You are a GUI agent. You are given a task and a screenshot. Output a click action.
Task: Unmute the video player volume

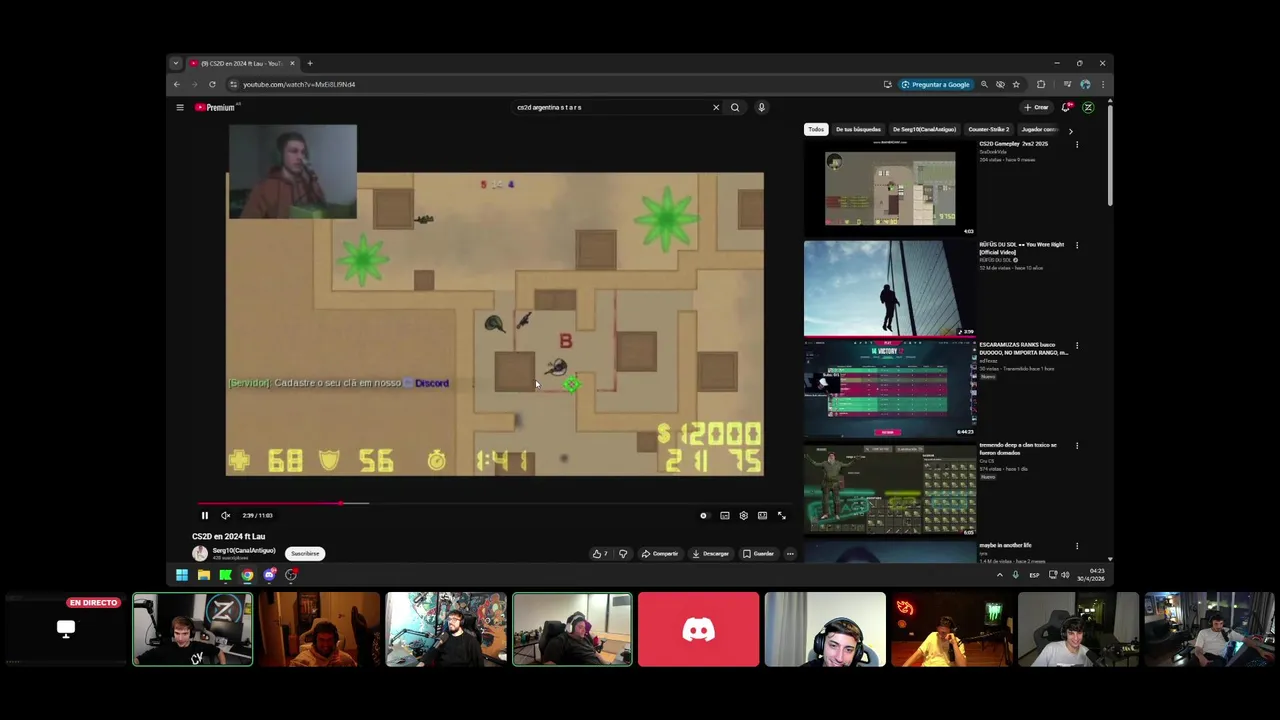(226, 516)
